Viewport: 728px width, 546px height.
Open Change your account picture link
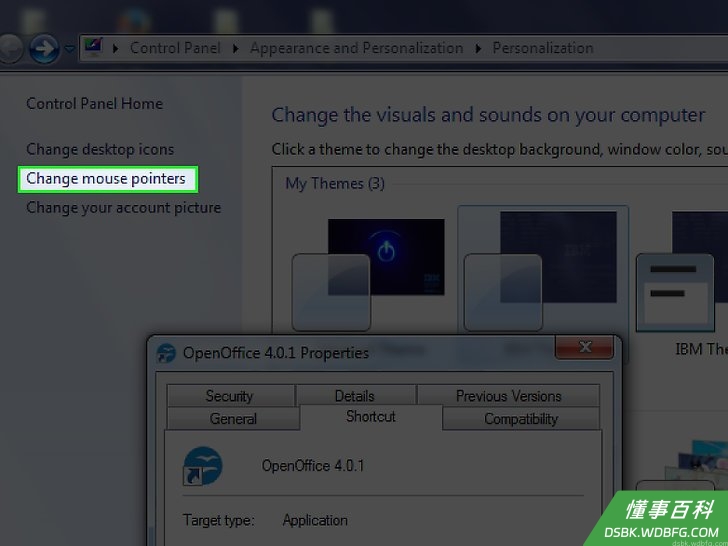[x=124, y=207]
